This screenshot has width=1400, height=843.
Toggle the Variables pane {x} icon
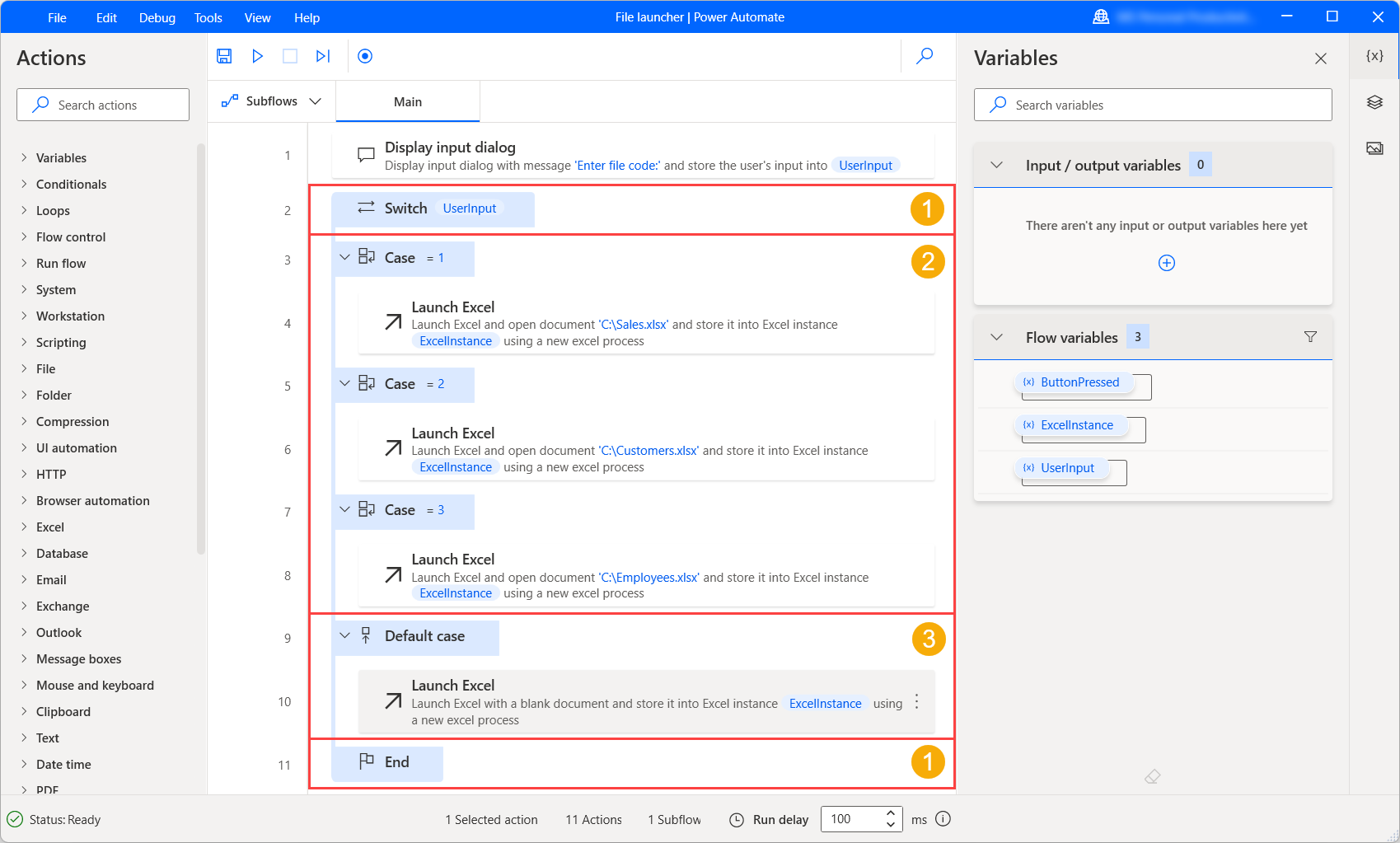click(x=1374, y=56)
